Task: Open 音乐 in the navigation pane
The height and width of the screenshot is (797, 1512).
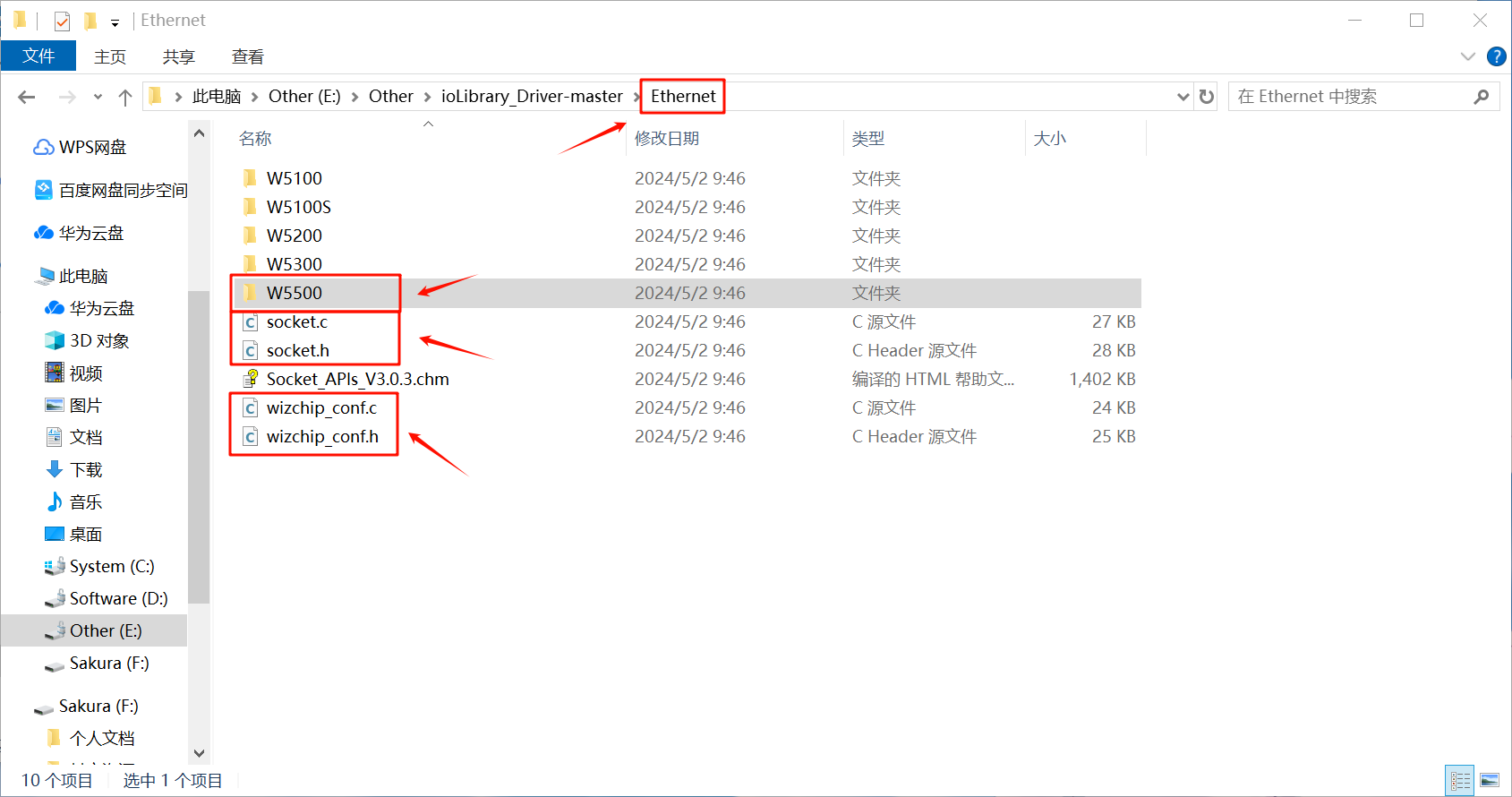Action: coord(86,501)
